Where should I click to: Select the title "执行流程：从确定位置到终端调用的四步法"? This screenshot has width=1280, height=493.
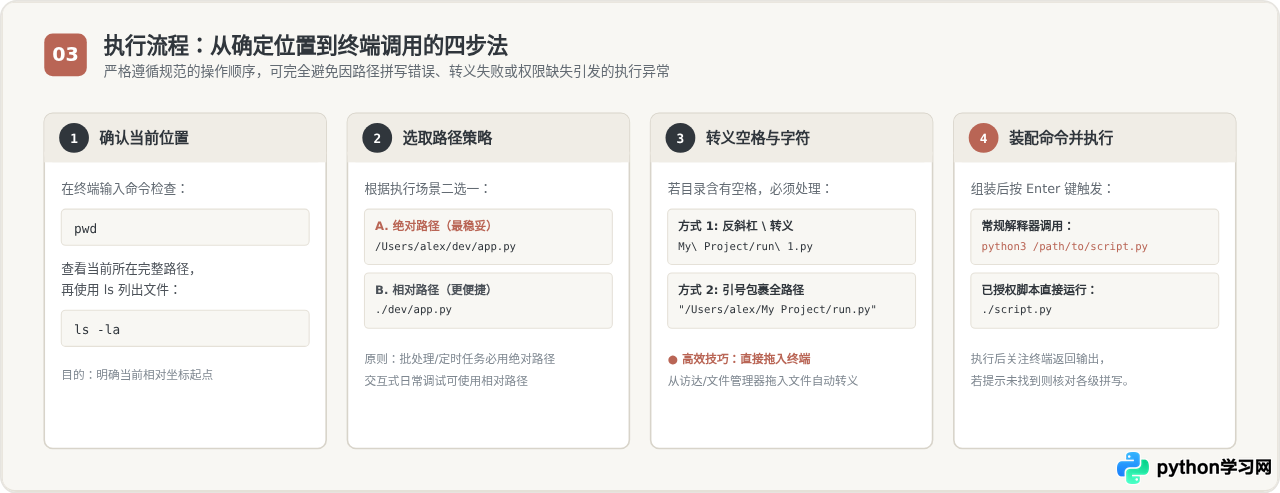coord(306,45)
